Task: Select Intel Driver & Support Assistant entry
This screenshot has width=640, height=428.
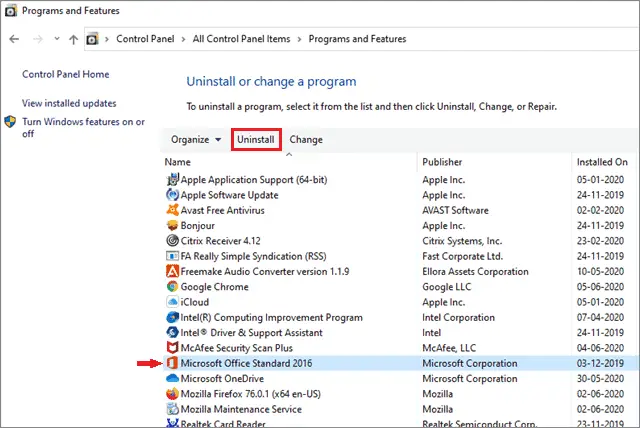Action: 400,333
